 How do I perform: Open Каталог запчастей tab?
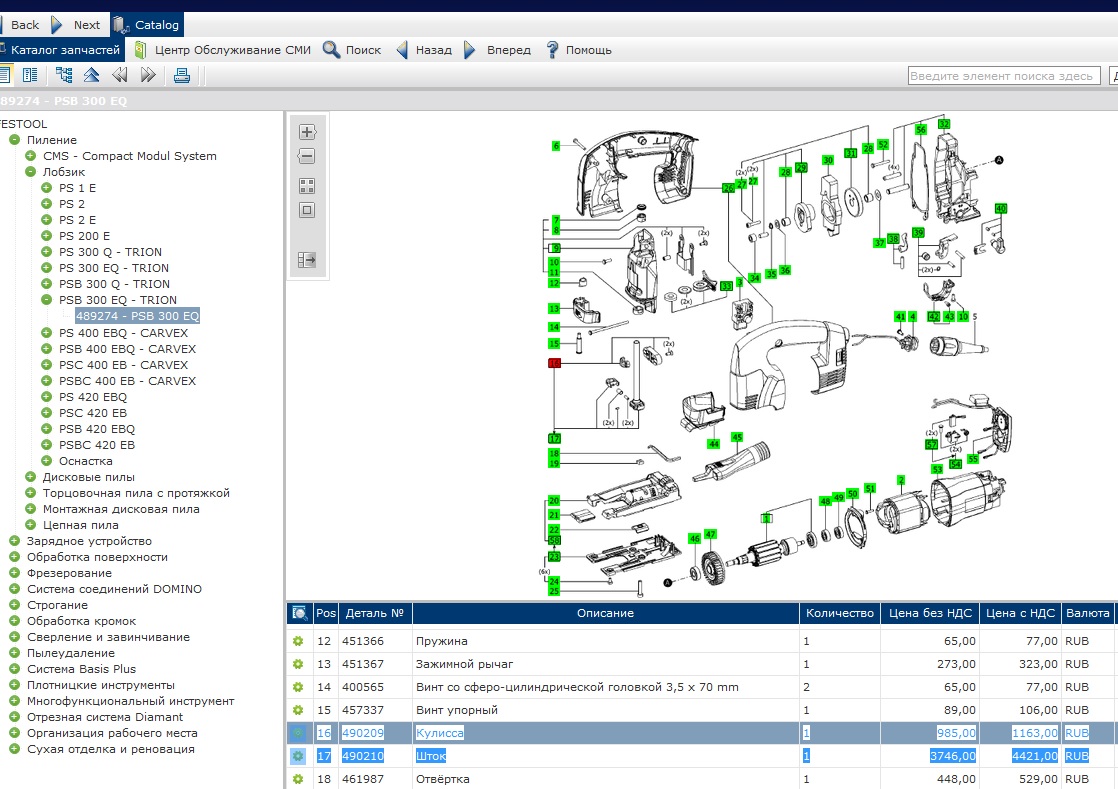click(x=61, y=50)
